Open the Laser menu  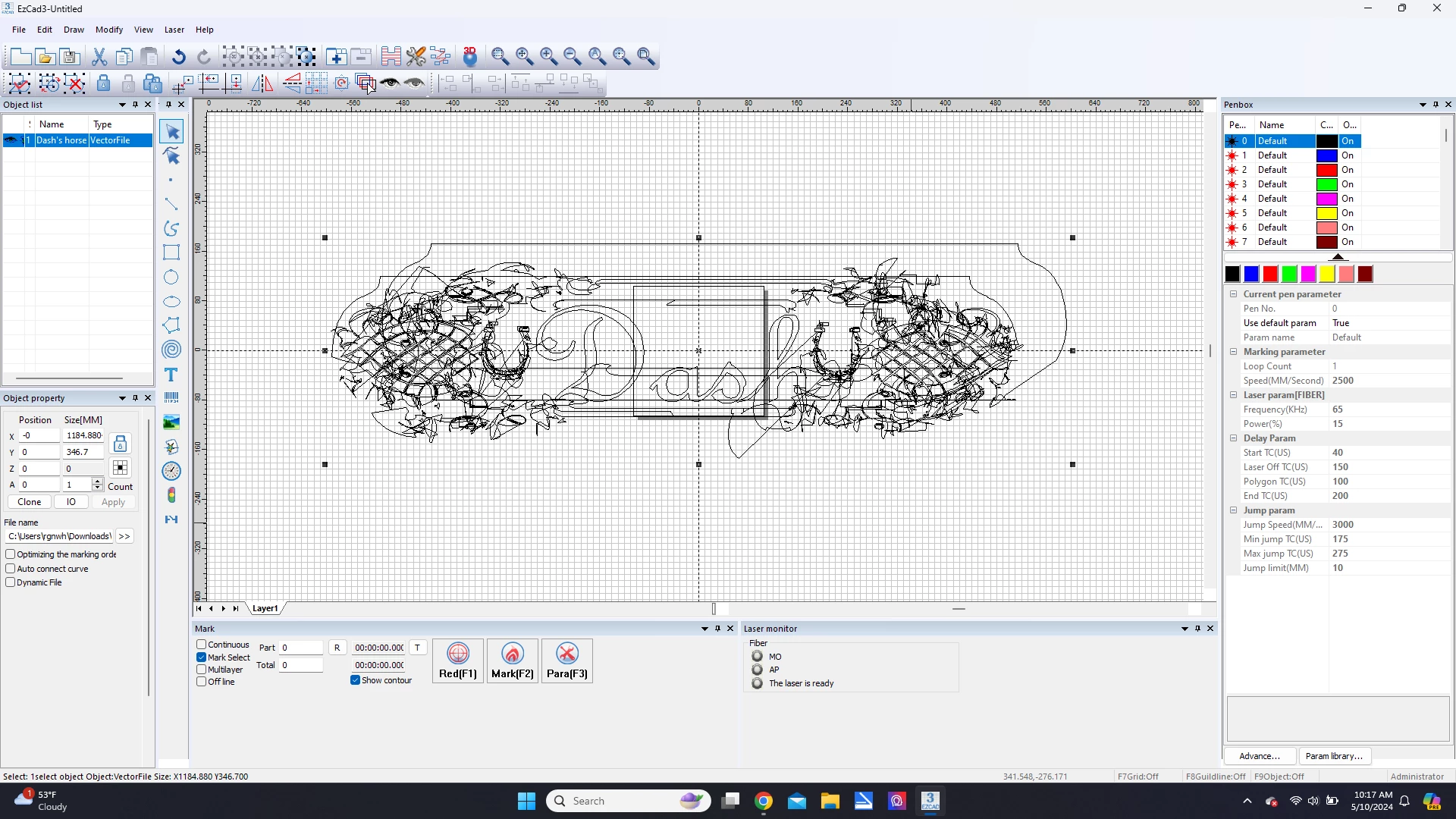(x=174, y=30)
